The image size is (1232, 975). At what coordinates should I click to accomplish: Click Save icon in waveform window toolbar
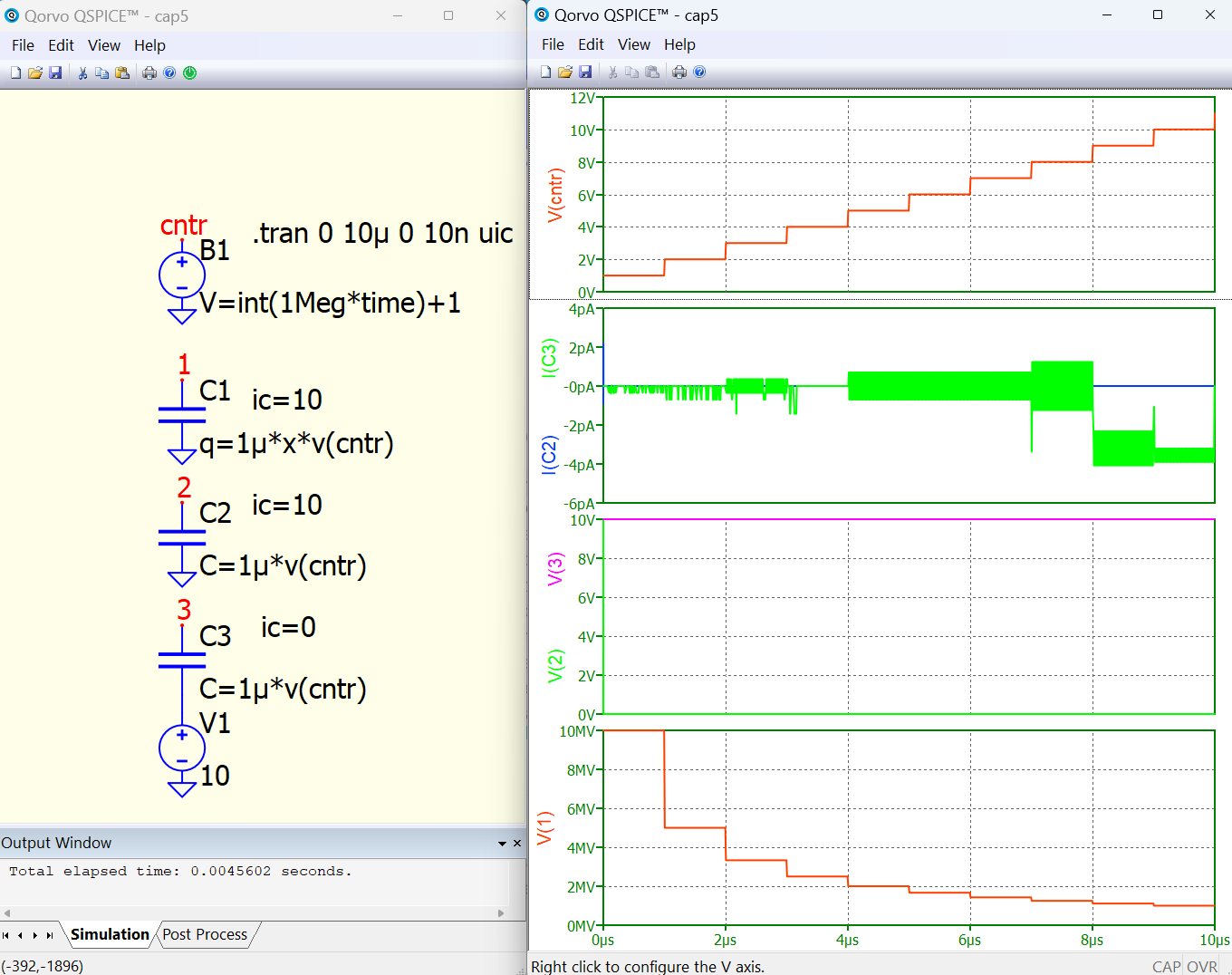[x=585, y=72]
